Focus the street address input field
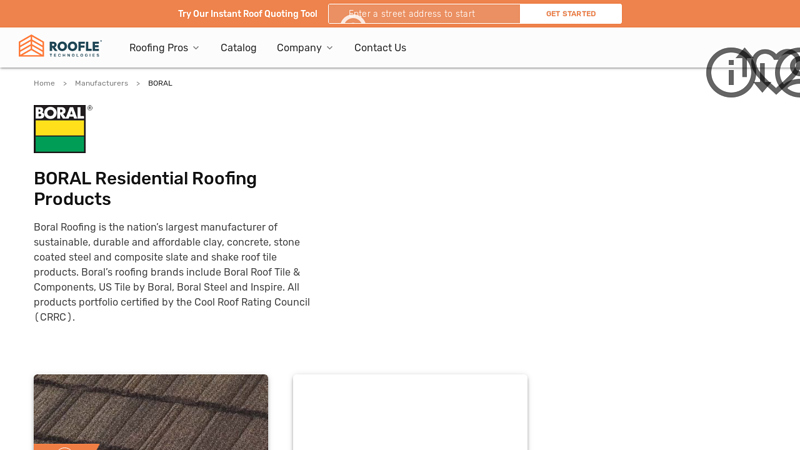This screenshot has height=450, width=800. (424, 14)
